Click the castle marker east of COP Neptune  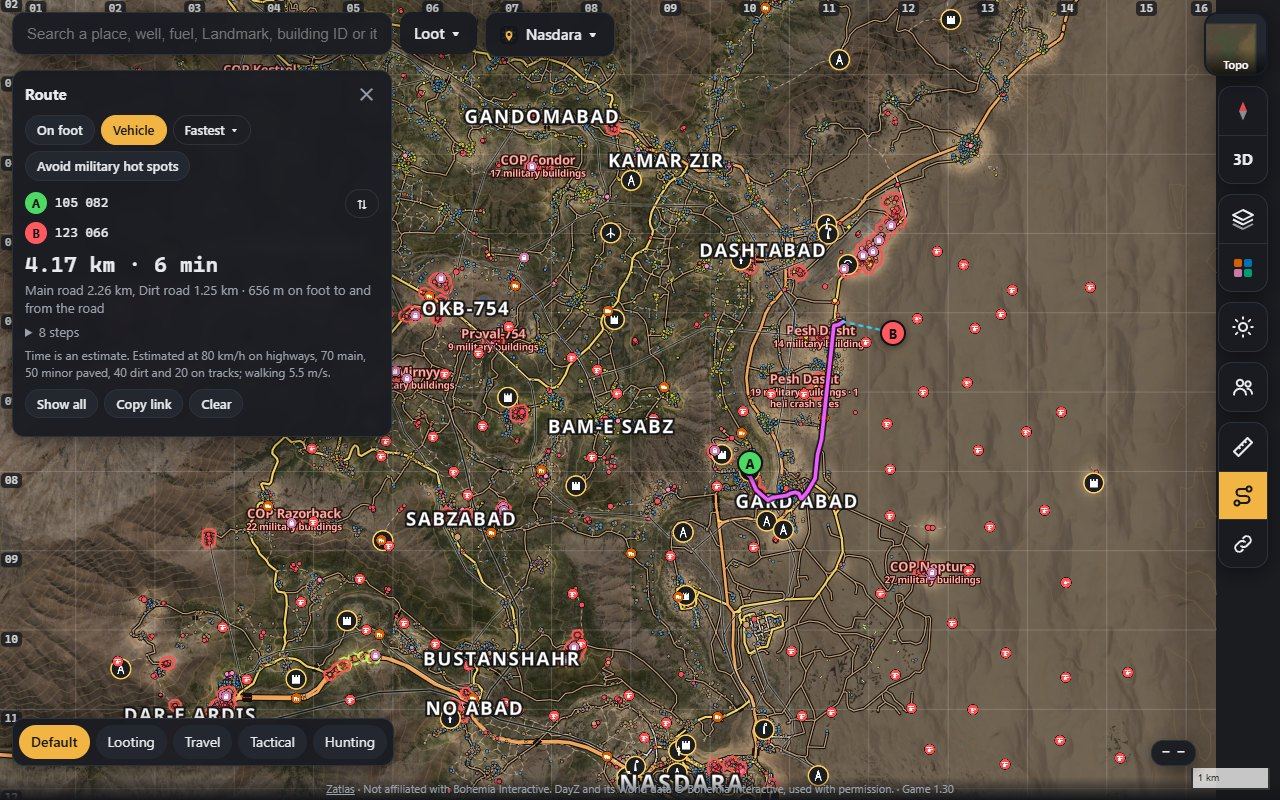(1094, 483)
